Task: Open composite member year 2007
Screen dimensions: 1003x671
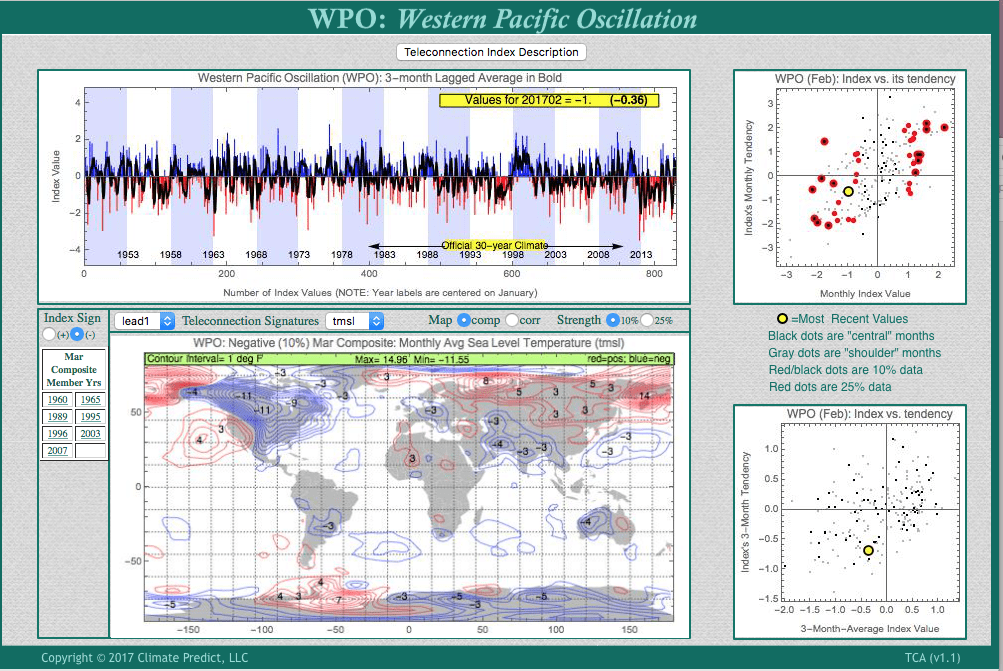Action: (58, 450)
